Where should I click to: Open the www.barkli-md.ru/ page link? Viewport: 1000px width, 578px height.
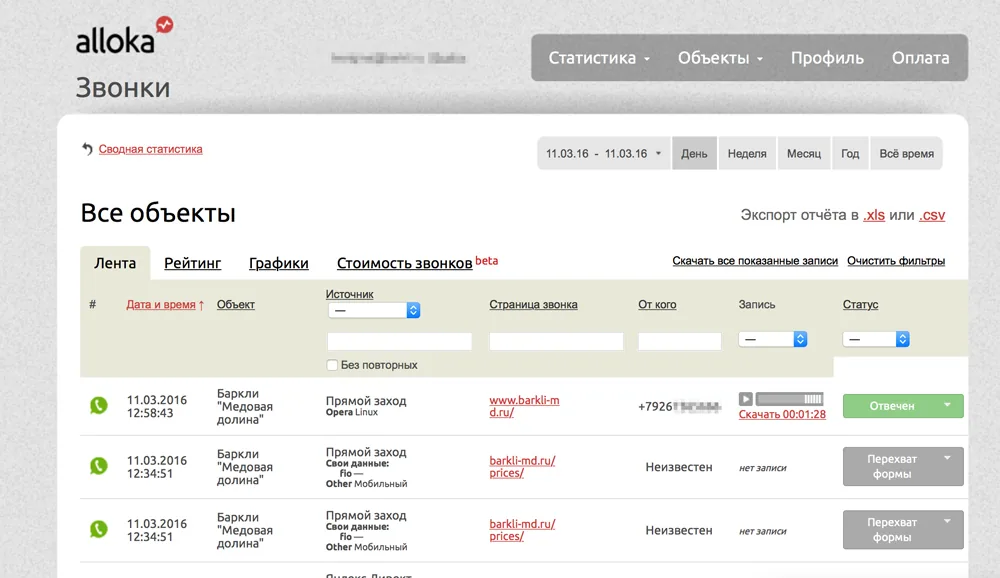(x=524, y=406)
